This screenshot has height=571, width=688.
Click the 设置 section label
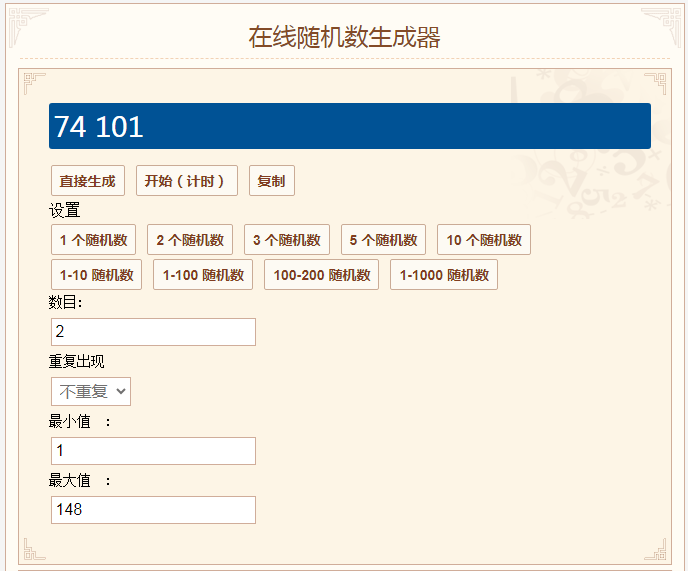point(64,210)
